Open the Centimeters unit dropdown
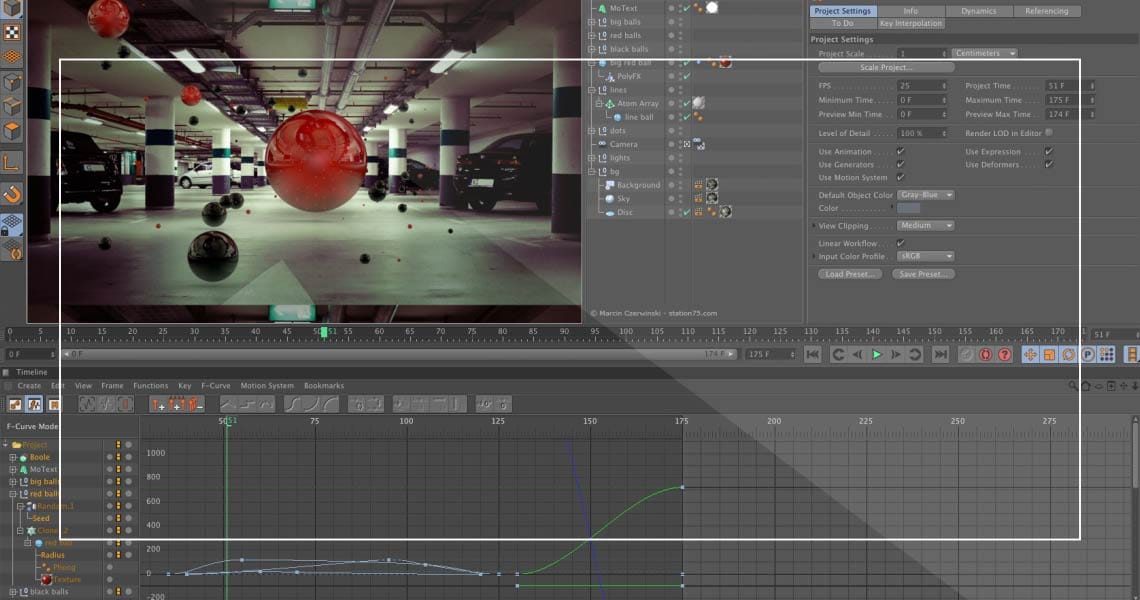Viewport: 1140px width, 600px height. tap(984, 53)
